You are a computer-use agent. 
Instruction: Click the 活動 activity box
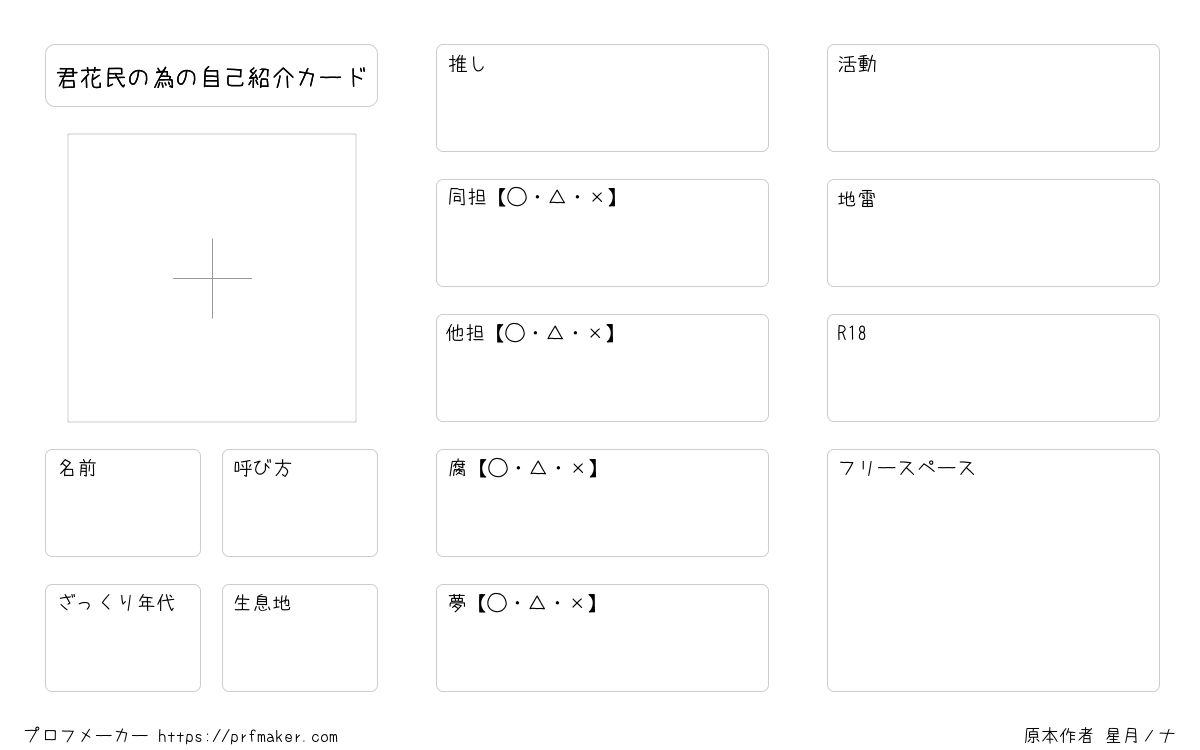pyautogui.click(x=993, y=98)
